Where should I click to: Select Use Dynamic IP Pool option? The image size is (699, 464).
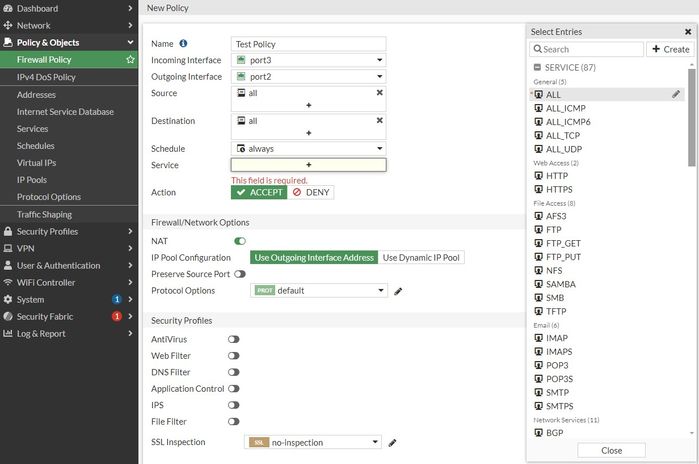421,258
